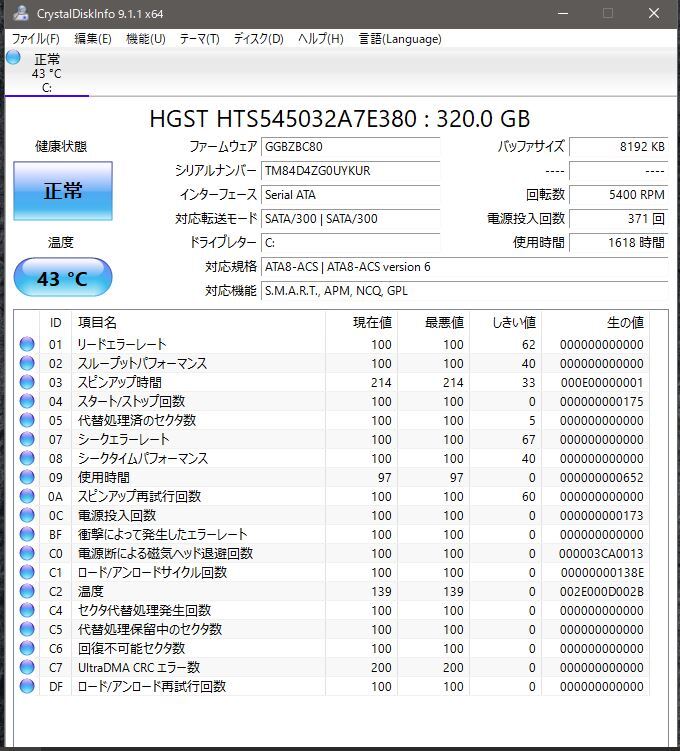Click the ID column header
The height and width of the screenshot is (751, 680).
point(56,323)
